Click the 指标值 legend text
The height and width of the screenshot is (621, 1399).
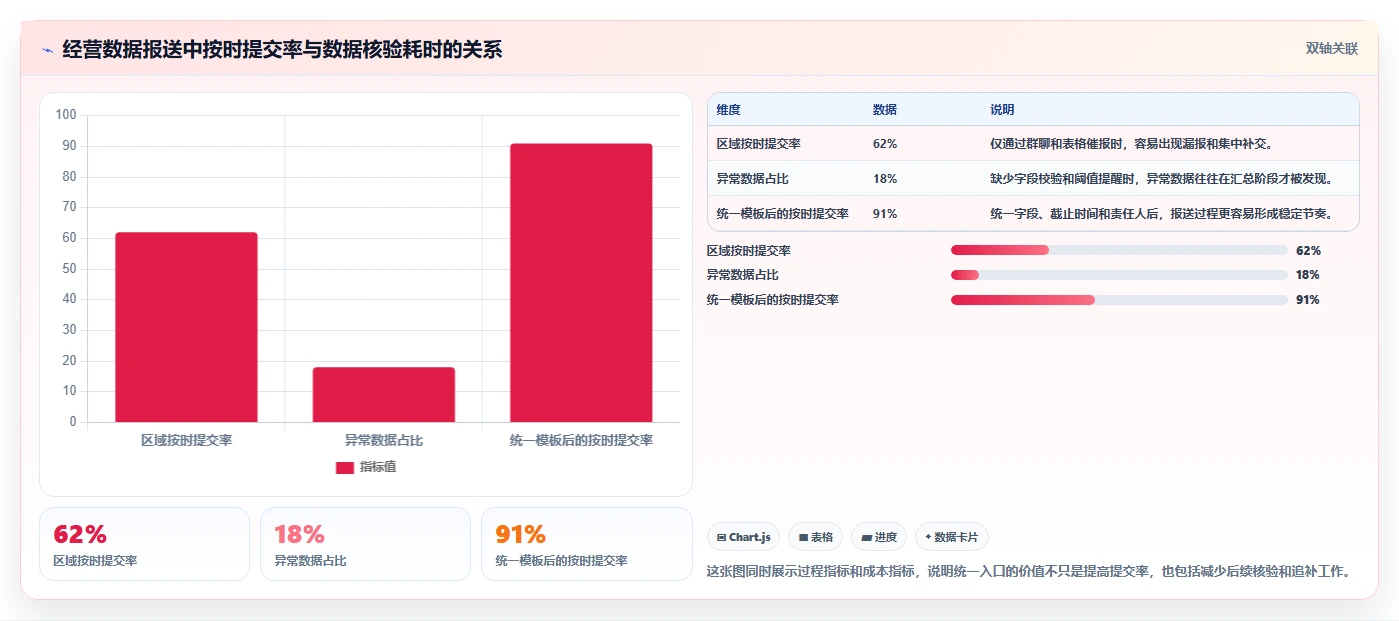tap(378, 467)
